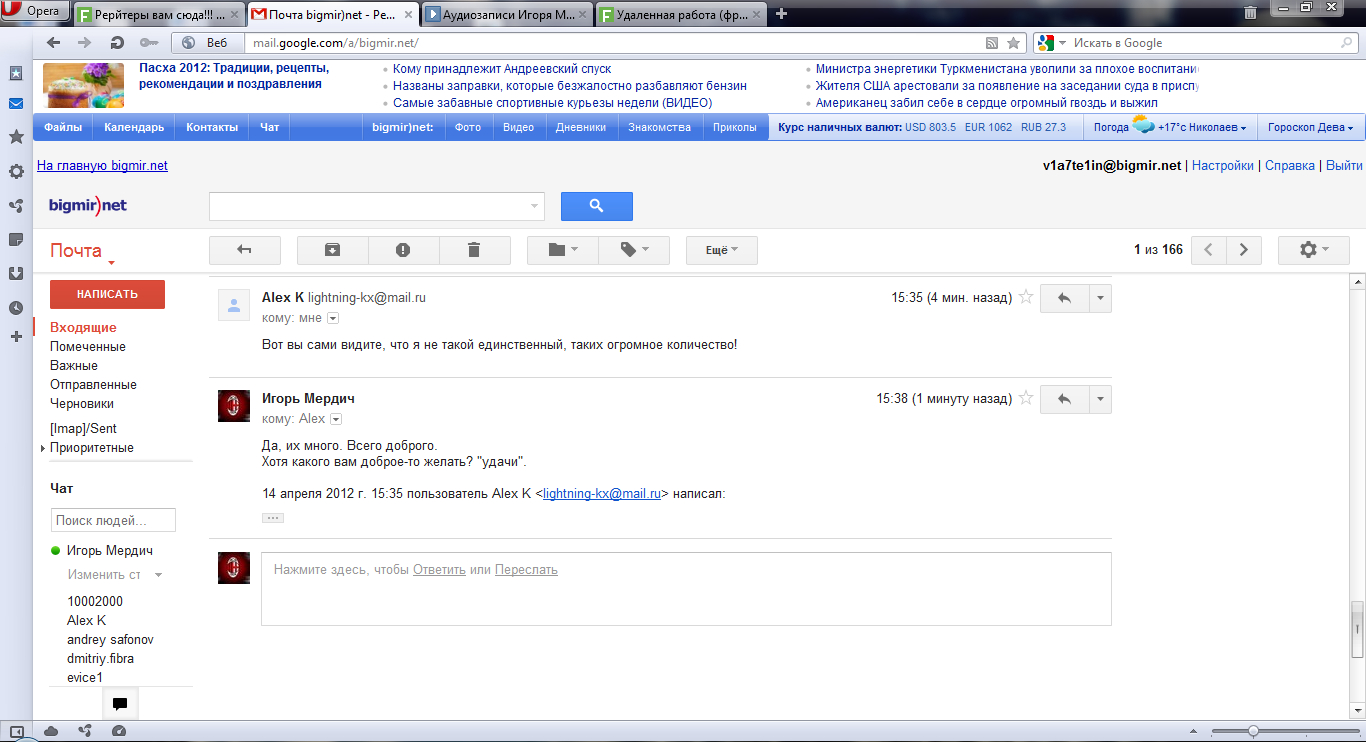
Task: Open the Файлы menu item
Action: (63, 128)
